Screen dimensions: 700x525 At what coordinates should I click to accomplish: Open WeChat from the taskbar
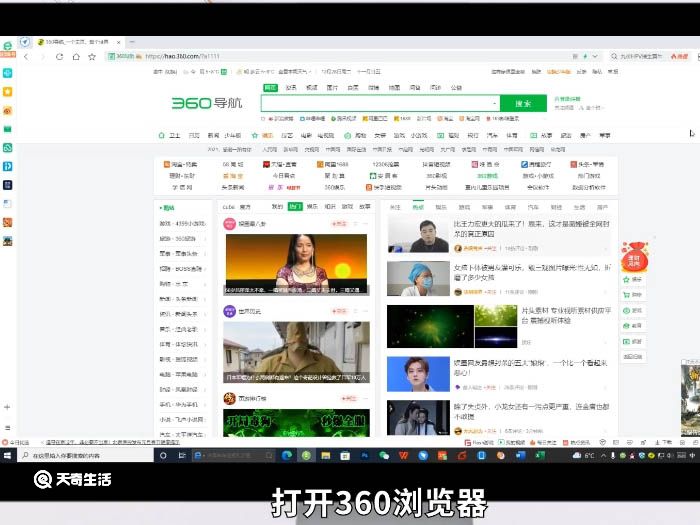pyautogui.click(x=384, y=455)
